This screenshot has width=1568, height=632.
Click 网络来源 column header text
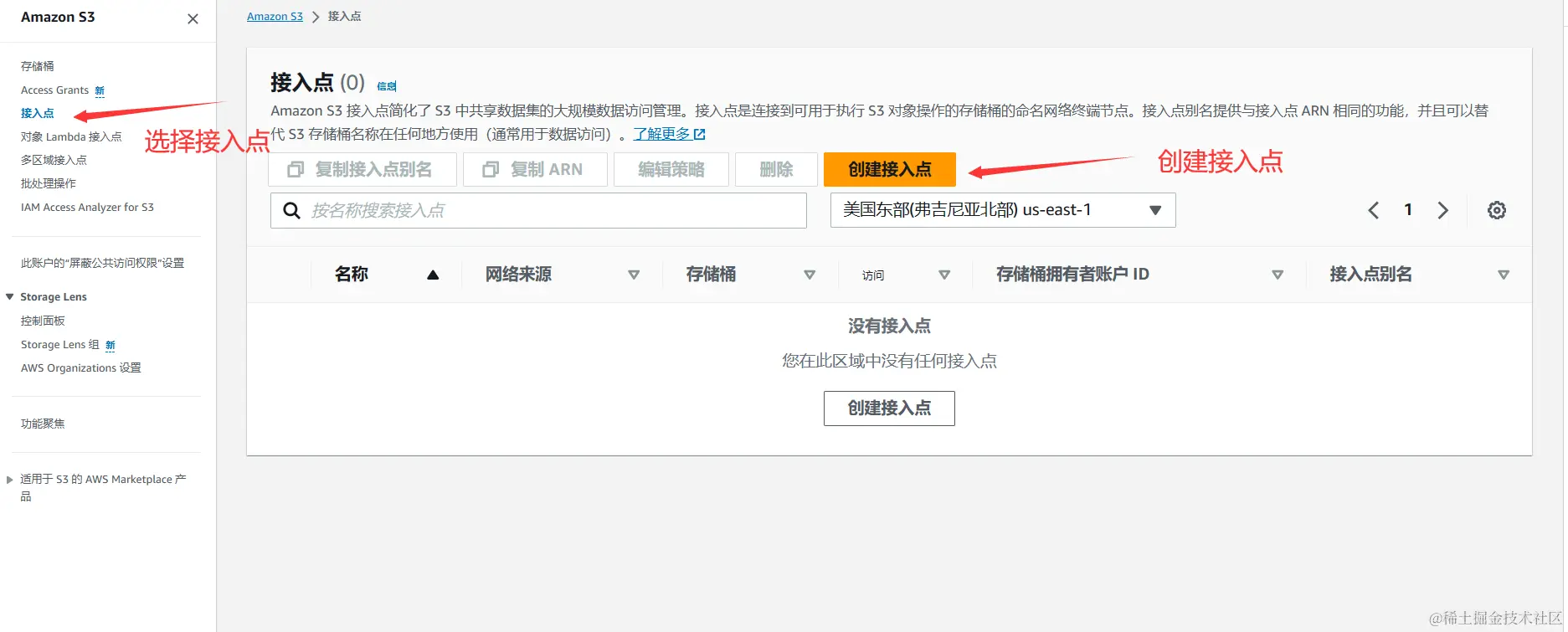pyautogui.click(x=518, y=275)
